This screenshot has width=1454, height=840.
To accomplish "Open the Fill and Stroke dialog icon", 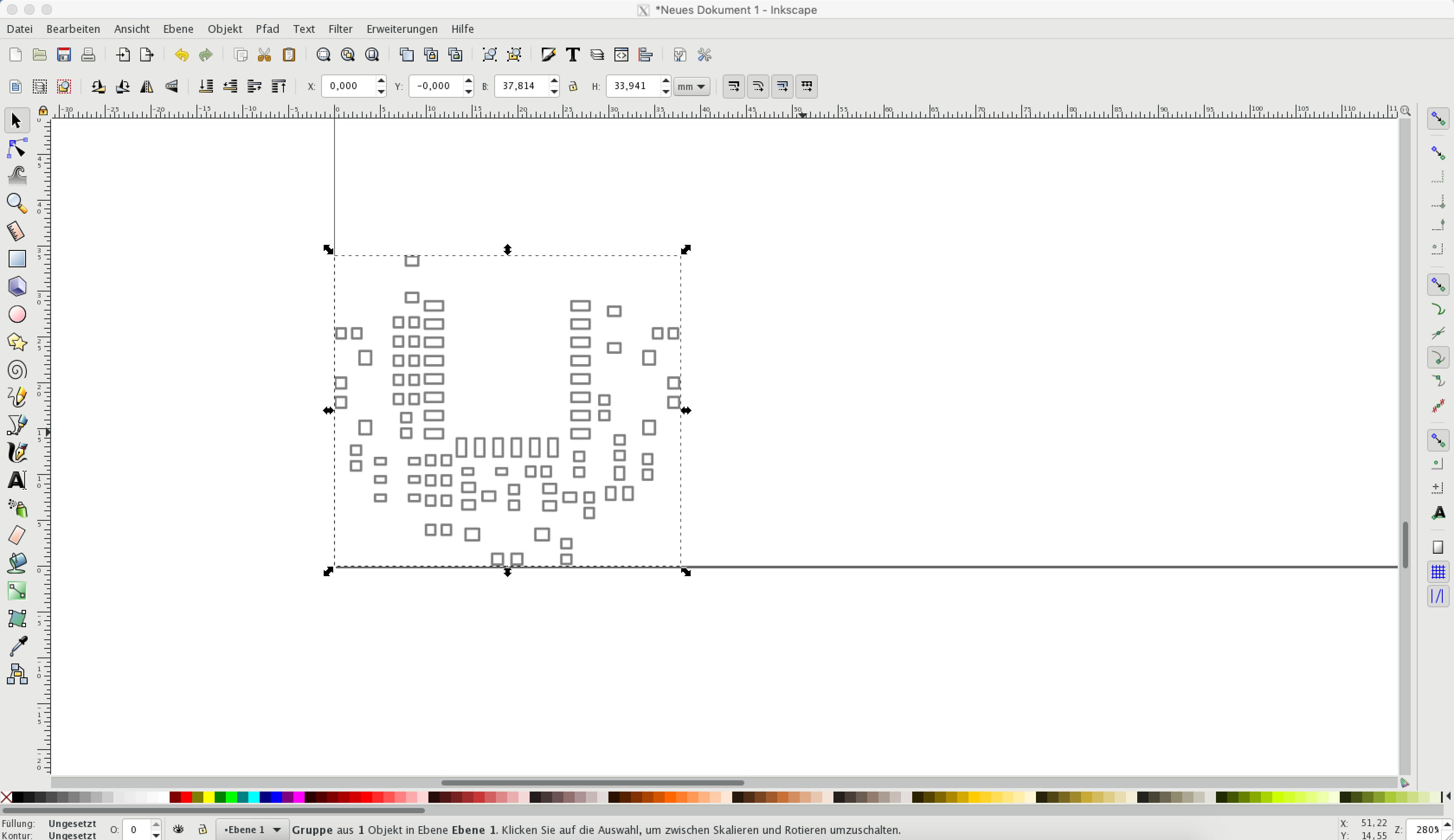I will pyautogui.click(x=548, y=54).
